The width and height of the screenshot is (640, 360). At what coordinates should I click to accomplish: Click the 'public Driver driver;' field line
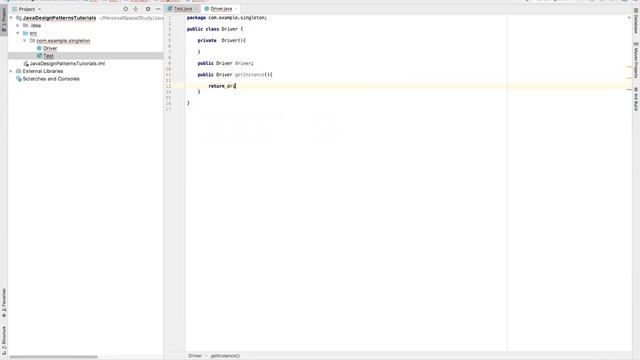point(225,63)
